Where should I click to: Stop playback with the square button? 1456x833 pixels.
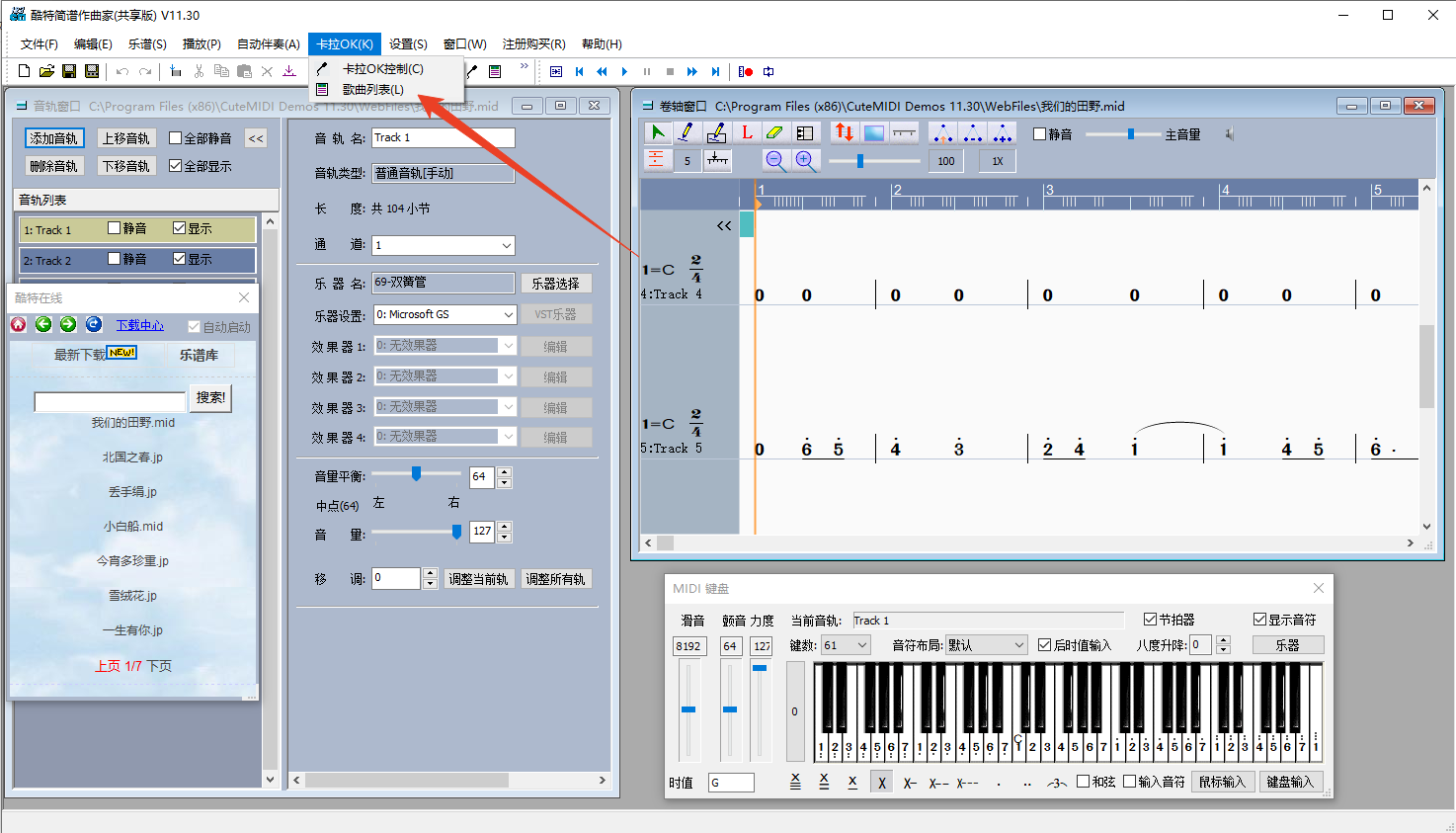pyautogui.click(x=670, y=71)
